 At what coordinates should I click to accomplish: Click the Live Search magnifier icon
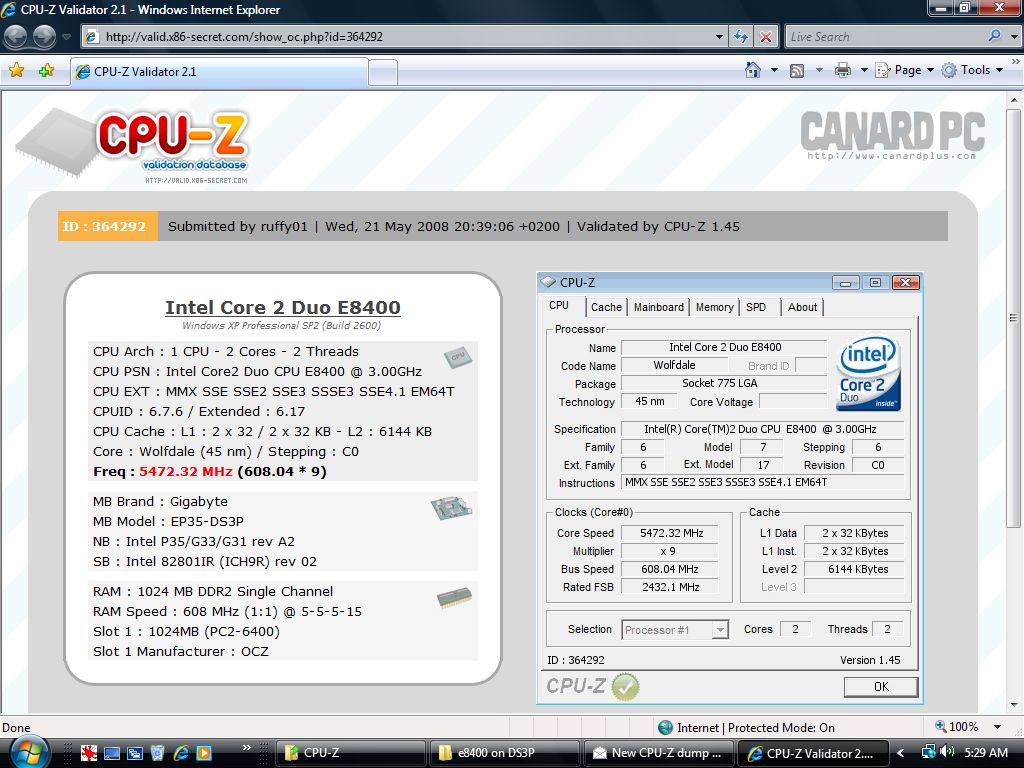click(995, 37)
